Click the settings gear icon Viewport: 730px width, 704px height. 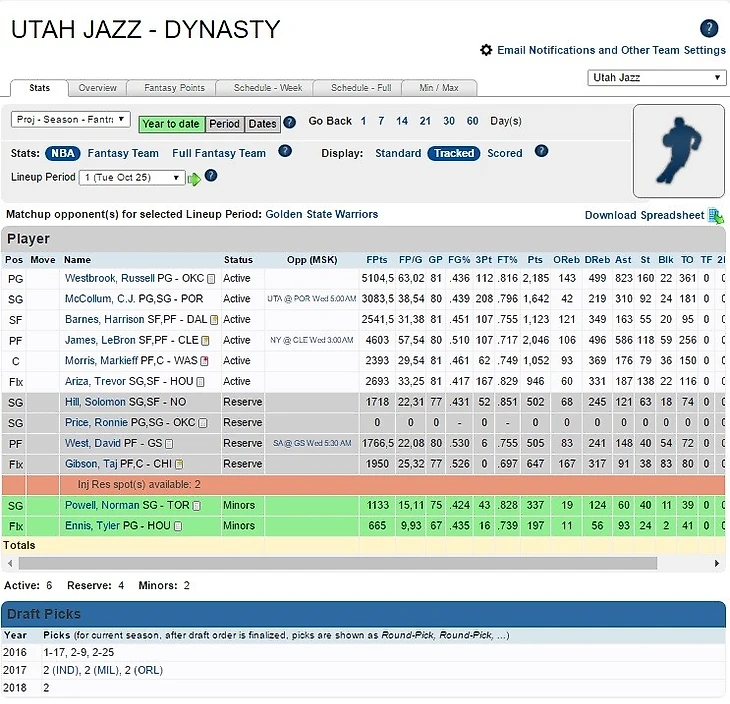486,50
